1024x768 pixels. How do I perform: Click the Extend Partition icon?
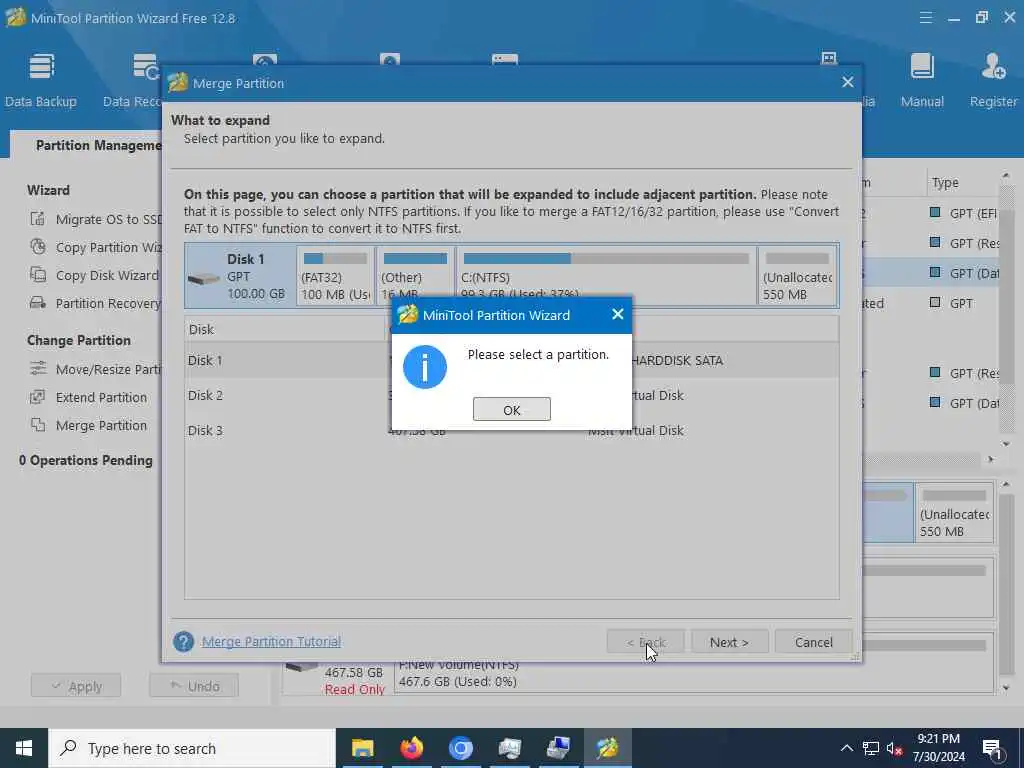38,397
